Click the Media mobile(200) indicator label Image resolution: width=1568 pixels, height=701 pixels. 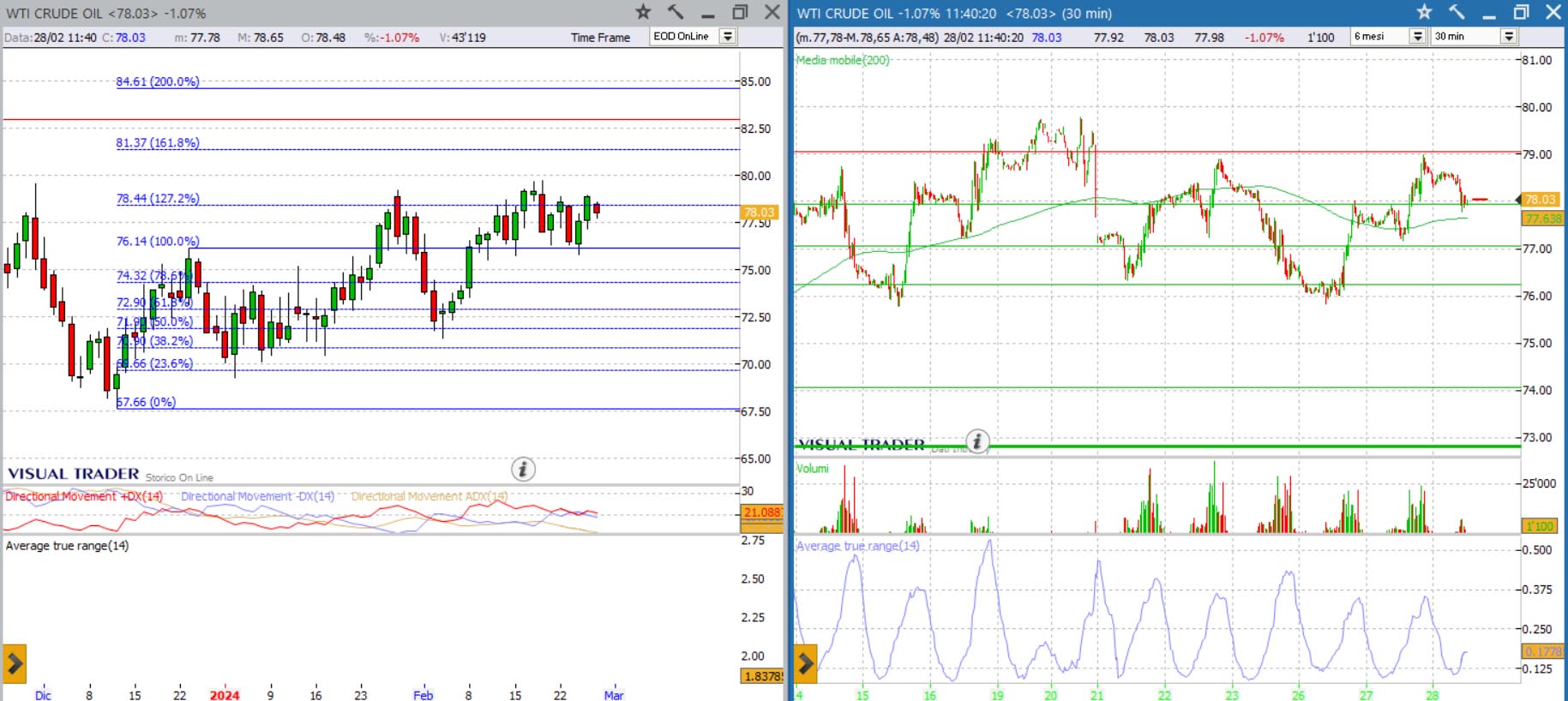click(843, 60)
